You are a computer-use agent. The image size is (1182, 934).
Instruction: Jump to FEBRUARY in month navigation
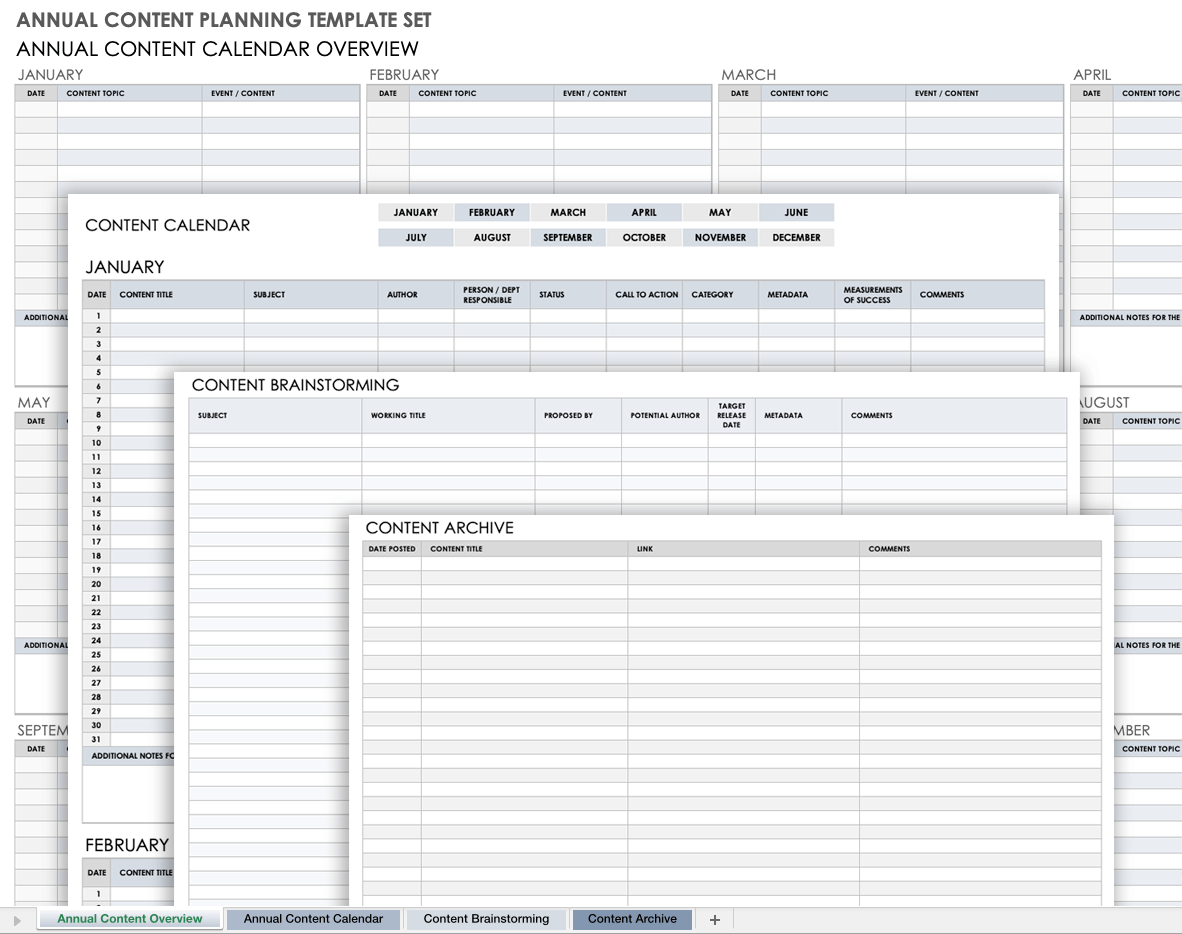(x=492, y=213)
